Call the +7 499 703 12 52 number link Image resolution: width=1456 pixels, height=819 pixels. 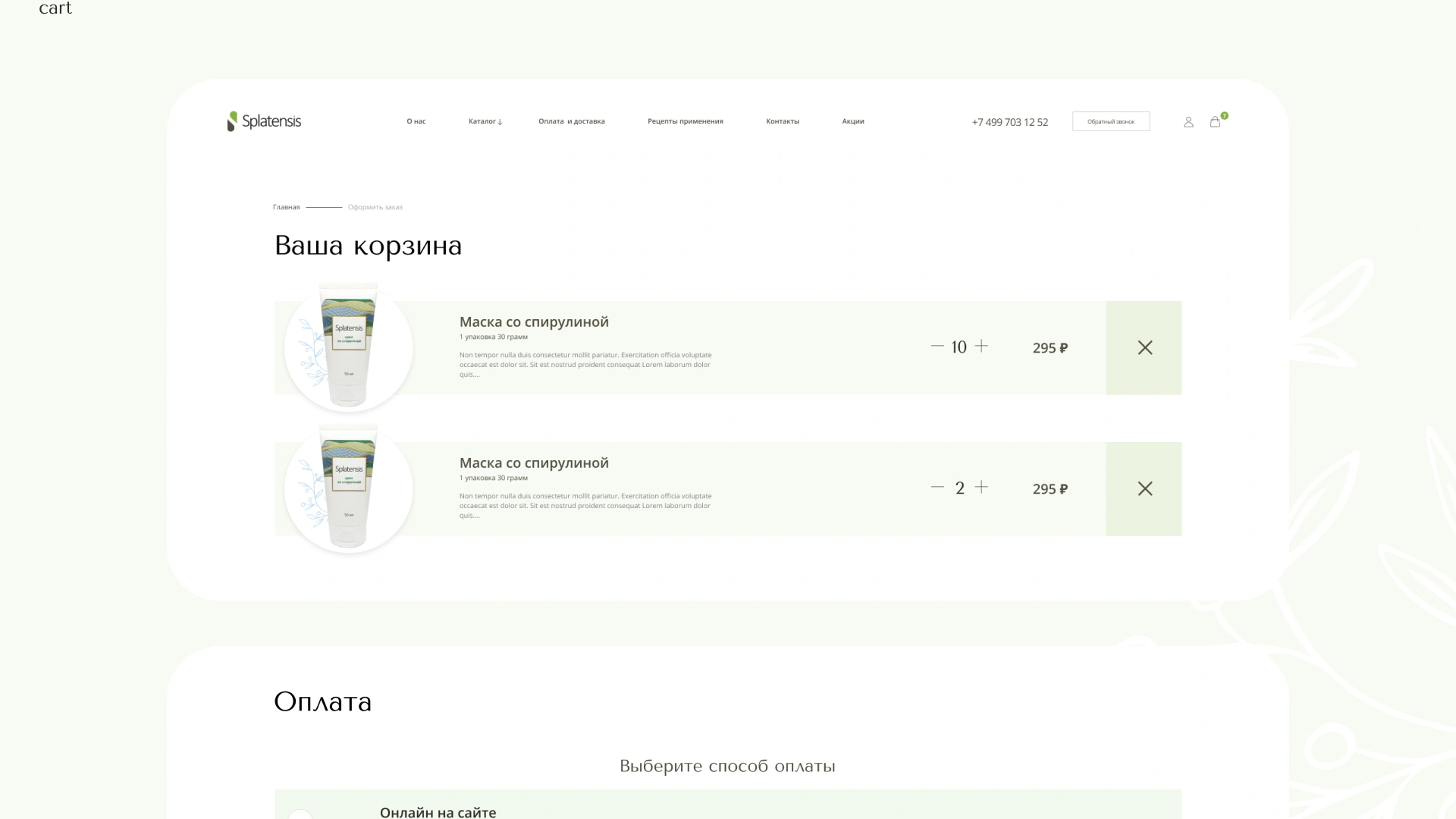(x=1010, y=122)
